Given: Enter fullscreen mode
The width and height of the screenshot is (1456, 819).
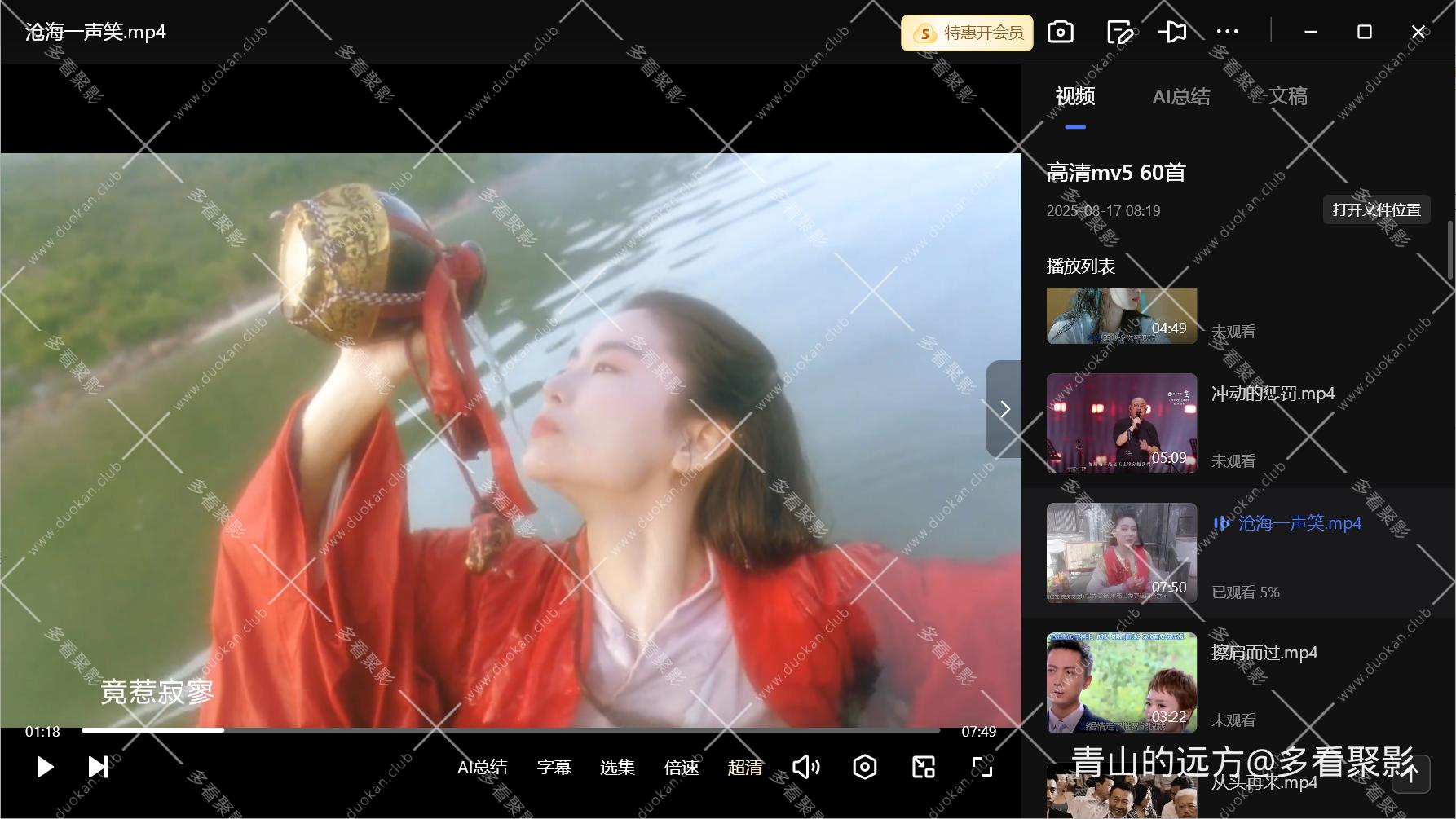Looking at the screenshot, I should pos(982,767).
